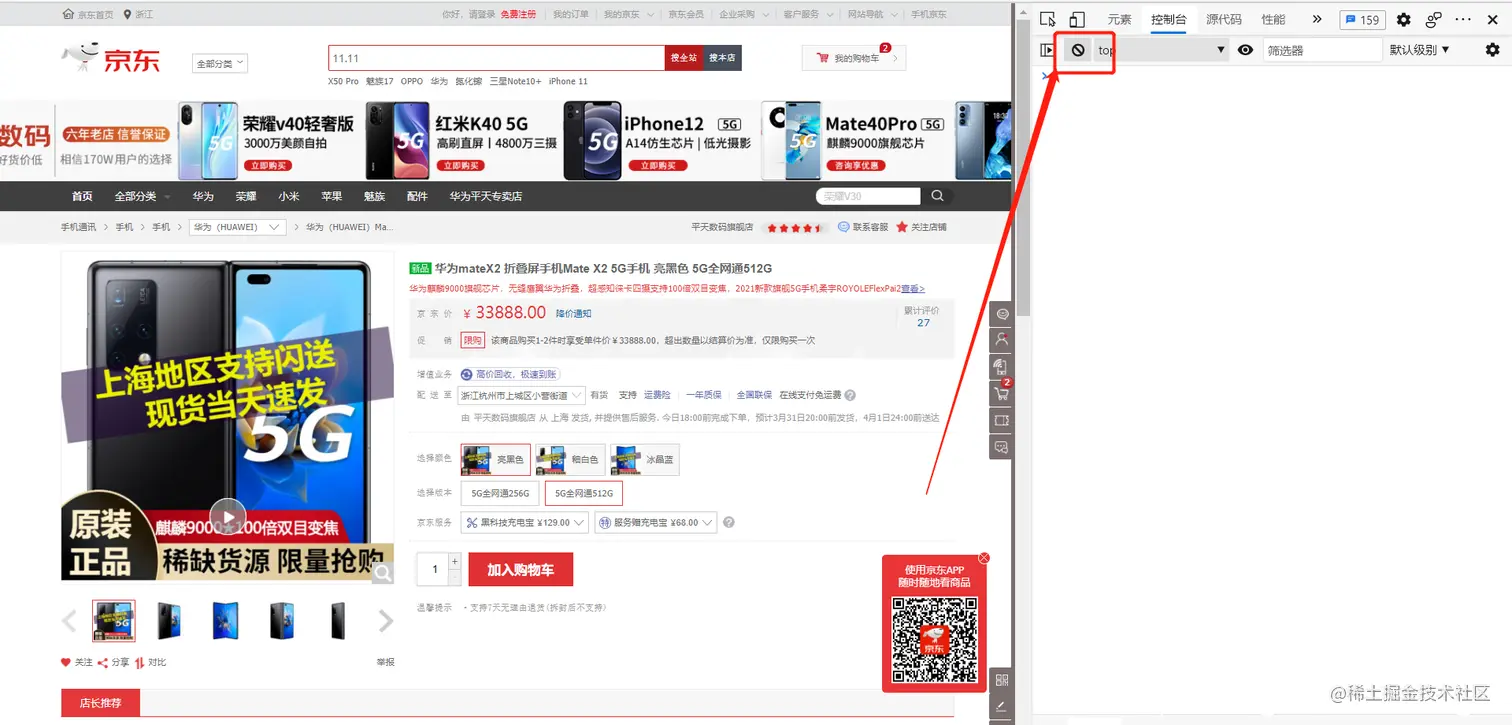Image resolution: width=1512 pixels, height=725 pixels.
Task: Click the 159 issues badge
Action: pyautogui.click(x=1361, y=20)
